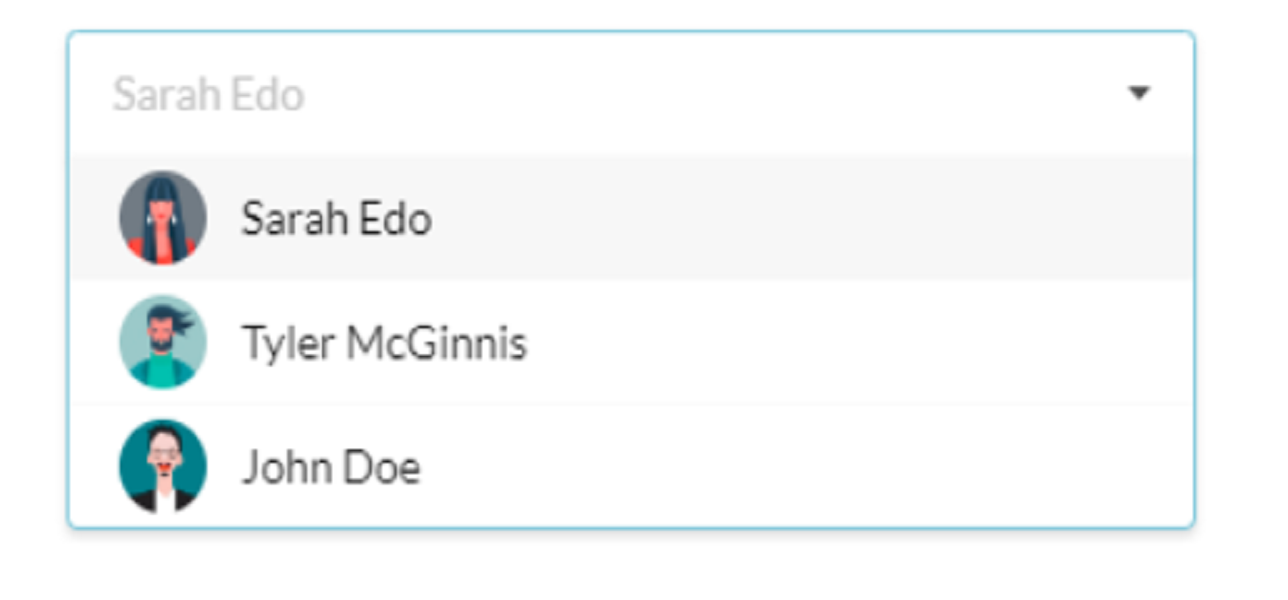Image resolution: width=1288 pixels, height=600 pixels.
Task: Focus the Sarah Edo placeholder search field
Action: click(631, 94)
